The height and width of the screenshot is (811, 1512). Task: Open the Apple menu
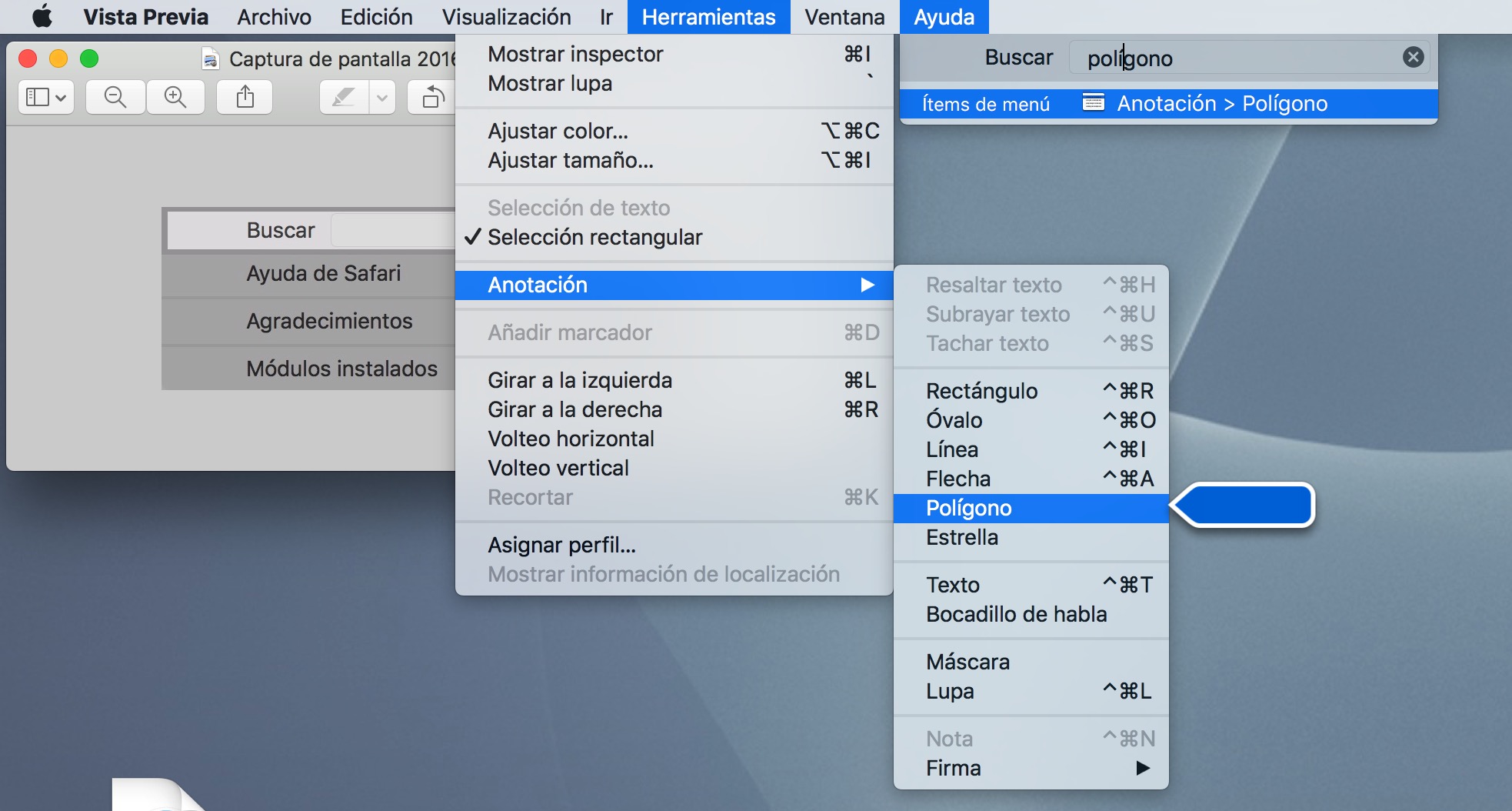pyautogui.click(x=42, y=16)
